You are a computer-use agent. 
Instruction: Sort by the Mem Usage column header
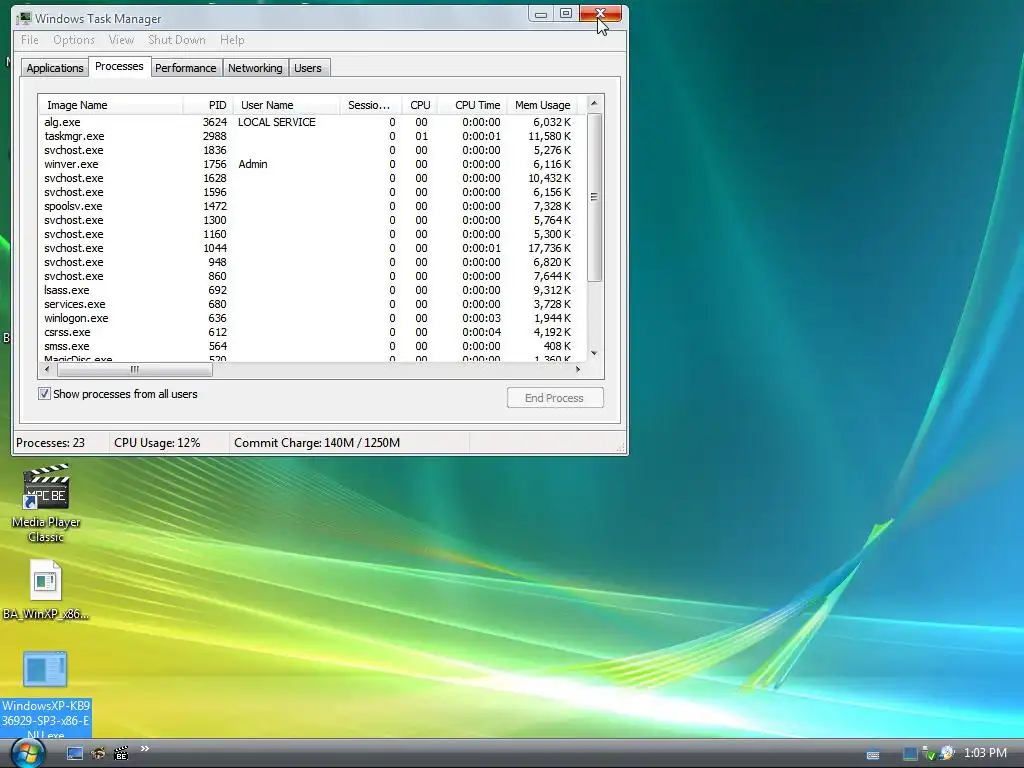[542, 105]
